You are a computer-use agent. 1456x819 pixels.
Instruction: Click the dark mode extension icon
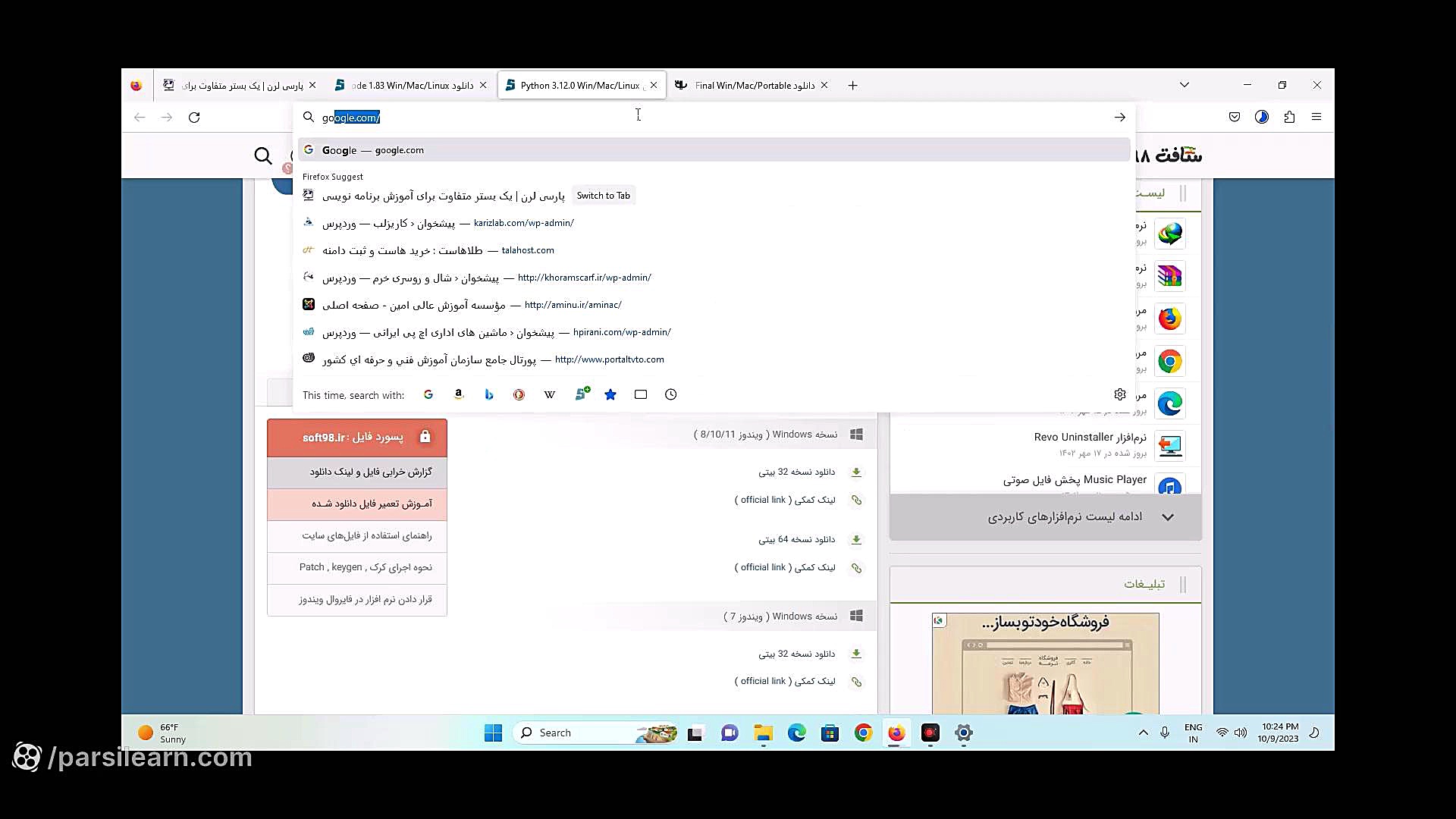pos(1262,117)
